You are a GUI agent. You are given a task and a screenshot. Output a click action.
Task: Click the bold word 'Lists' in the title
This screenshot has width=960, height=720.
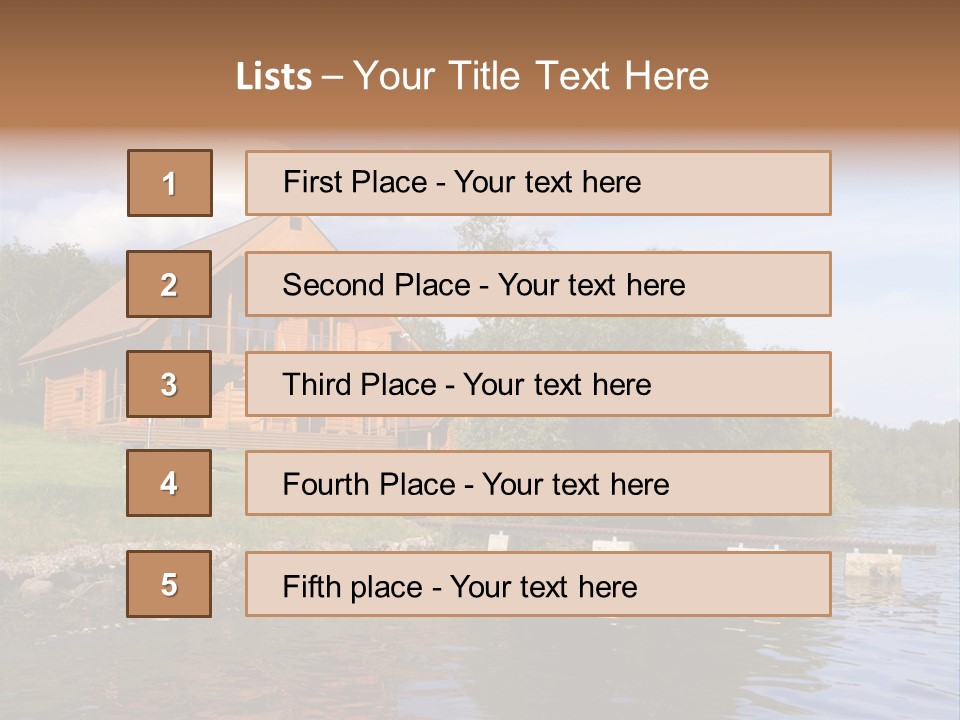tap(274, 77)
